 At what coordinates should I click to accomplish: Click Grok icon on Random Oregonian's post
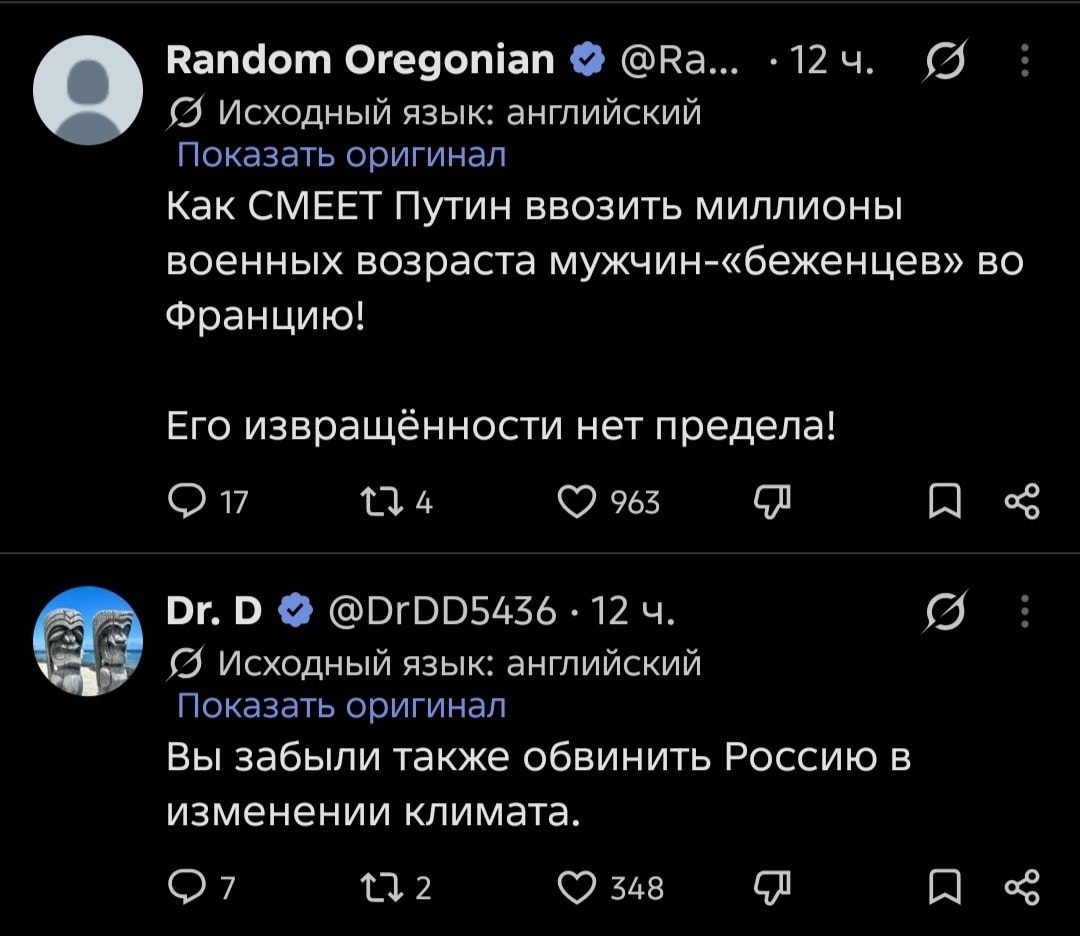tap(946, 61)
